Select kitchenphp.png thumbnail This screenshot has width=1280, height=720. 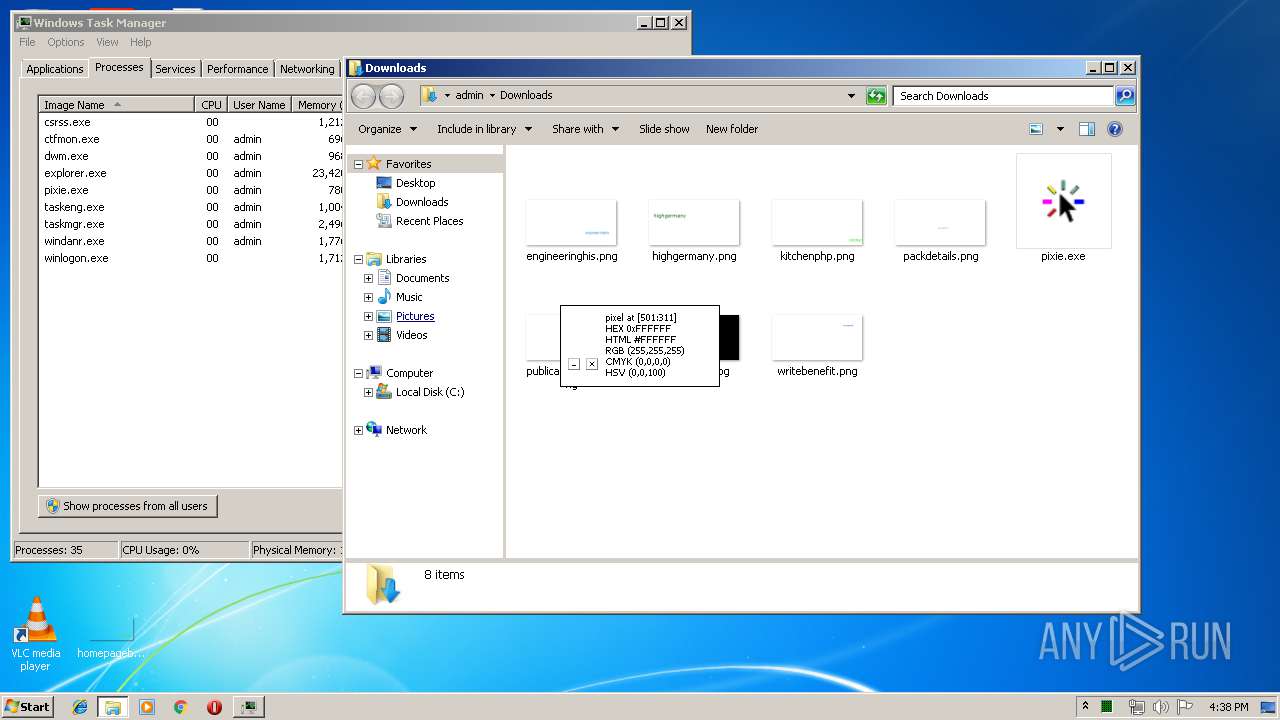point(817,222)
